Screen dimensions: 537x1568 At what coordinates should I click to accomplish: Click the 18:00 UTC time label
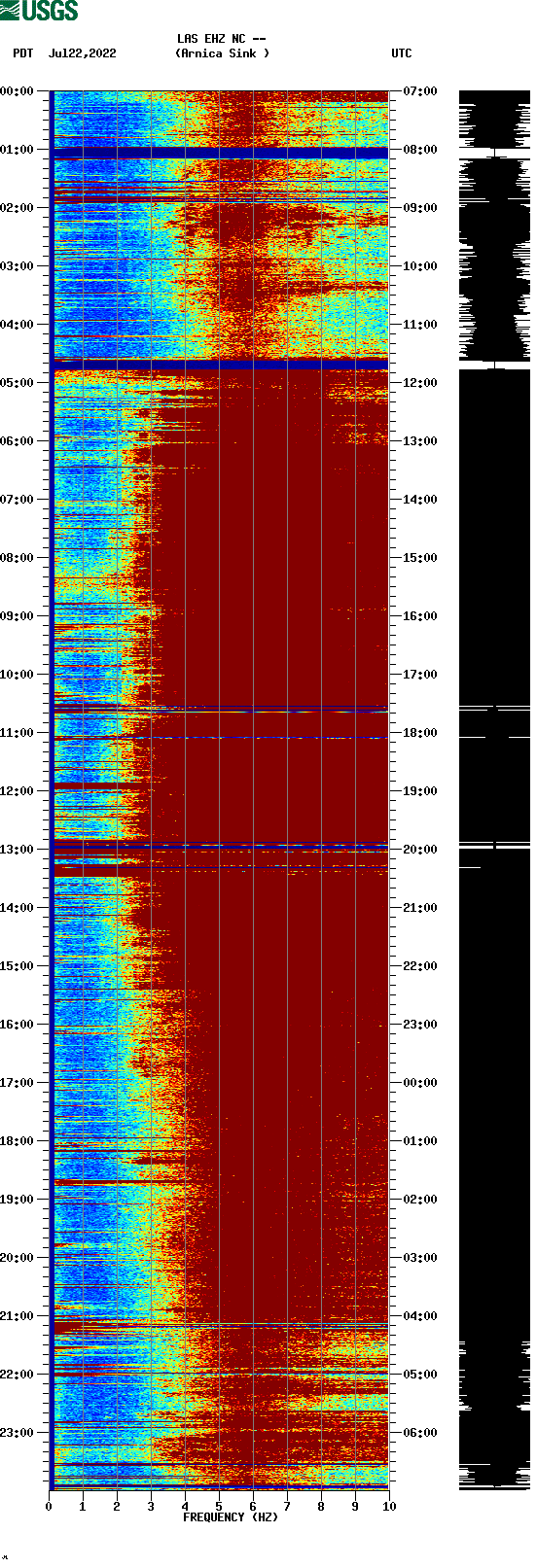click(420, 733)
